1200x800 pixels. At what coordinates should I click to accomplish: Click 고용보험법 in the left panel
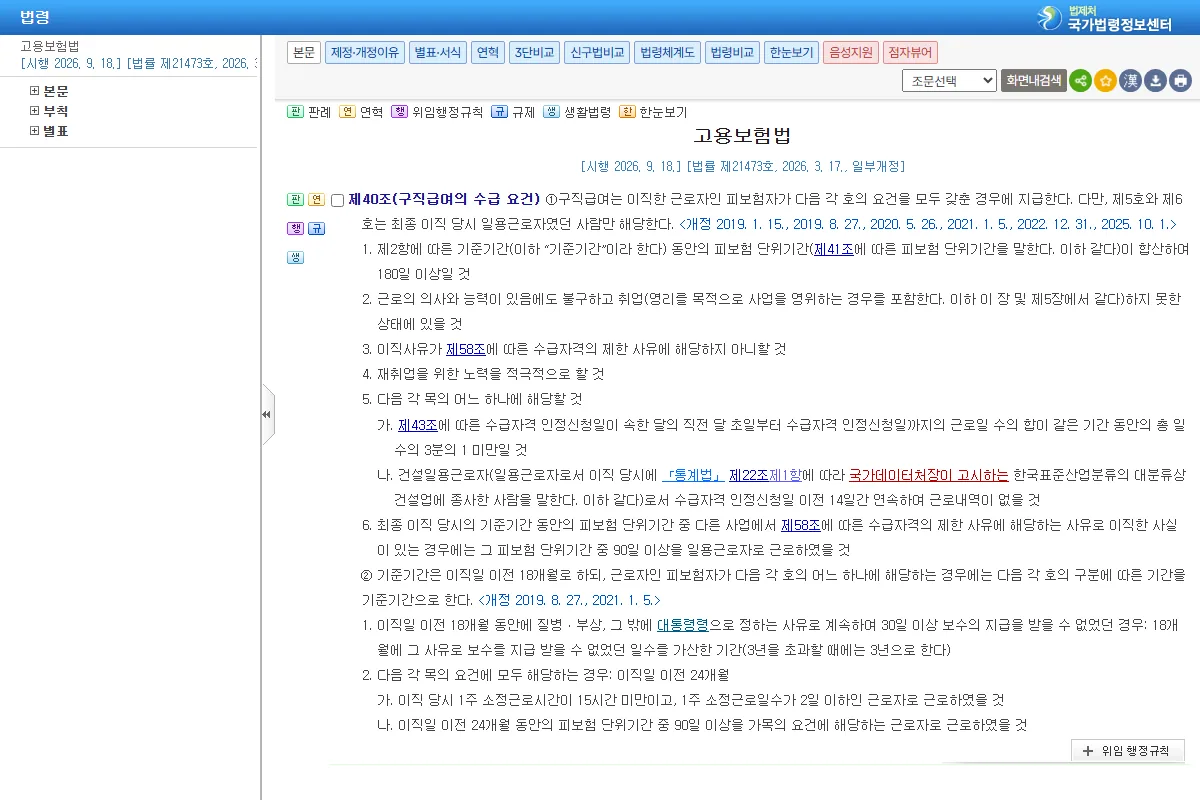50,46
